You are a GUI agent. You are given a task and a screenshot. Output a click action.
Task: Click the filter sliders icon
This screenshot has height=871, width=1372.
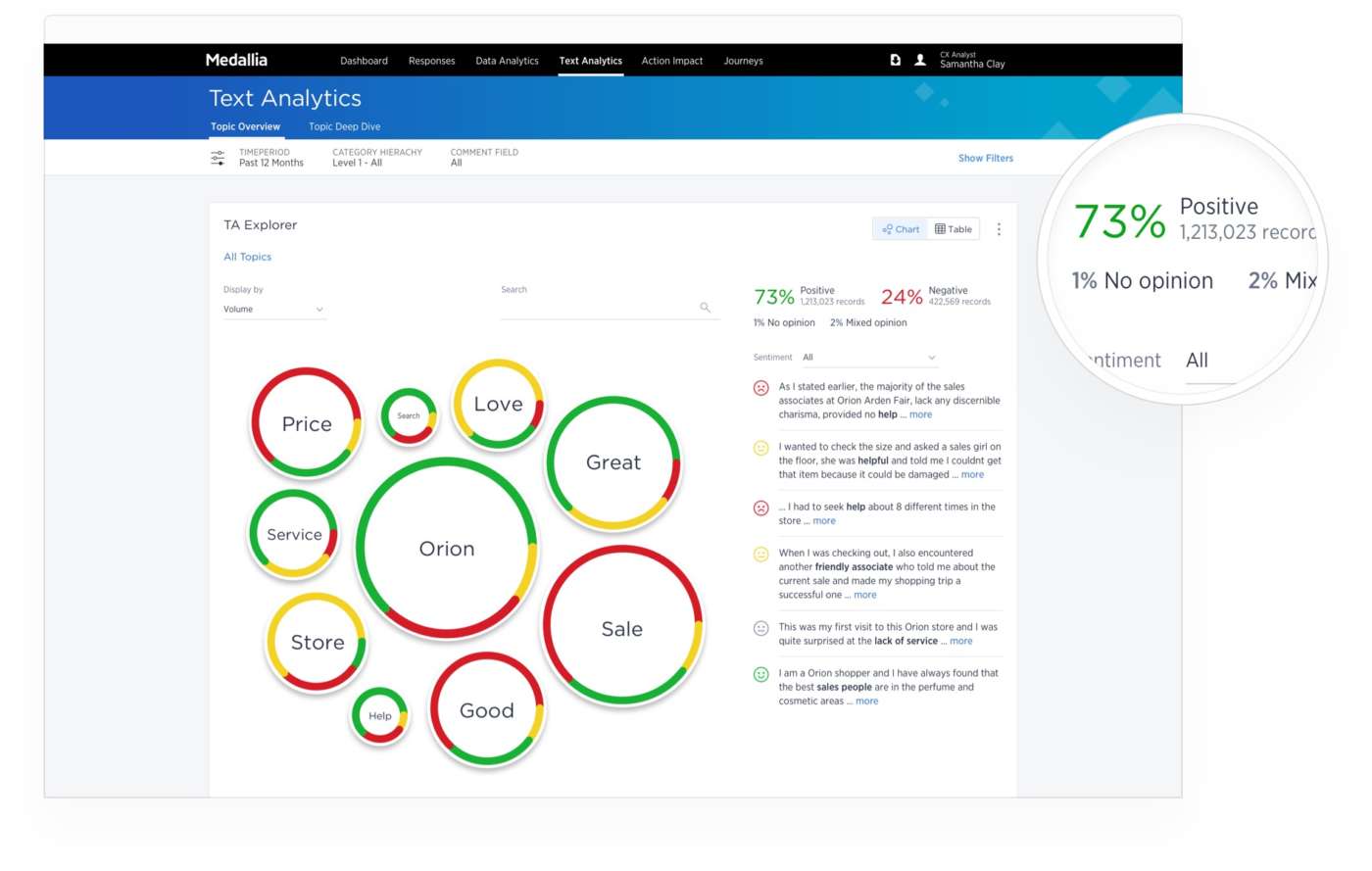(218, 158)
